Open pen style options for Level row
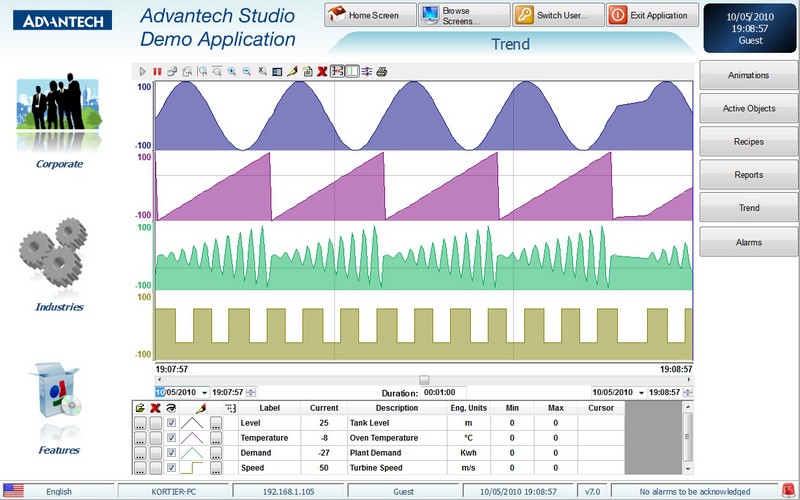The image size is (800, 500). click(216, 423)
